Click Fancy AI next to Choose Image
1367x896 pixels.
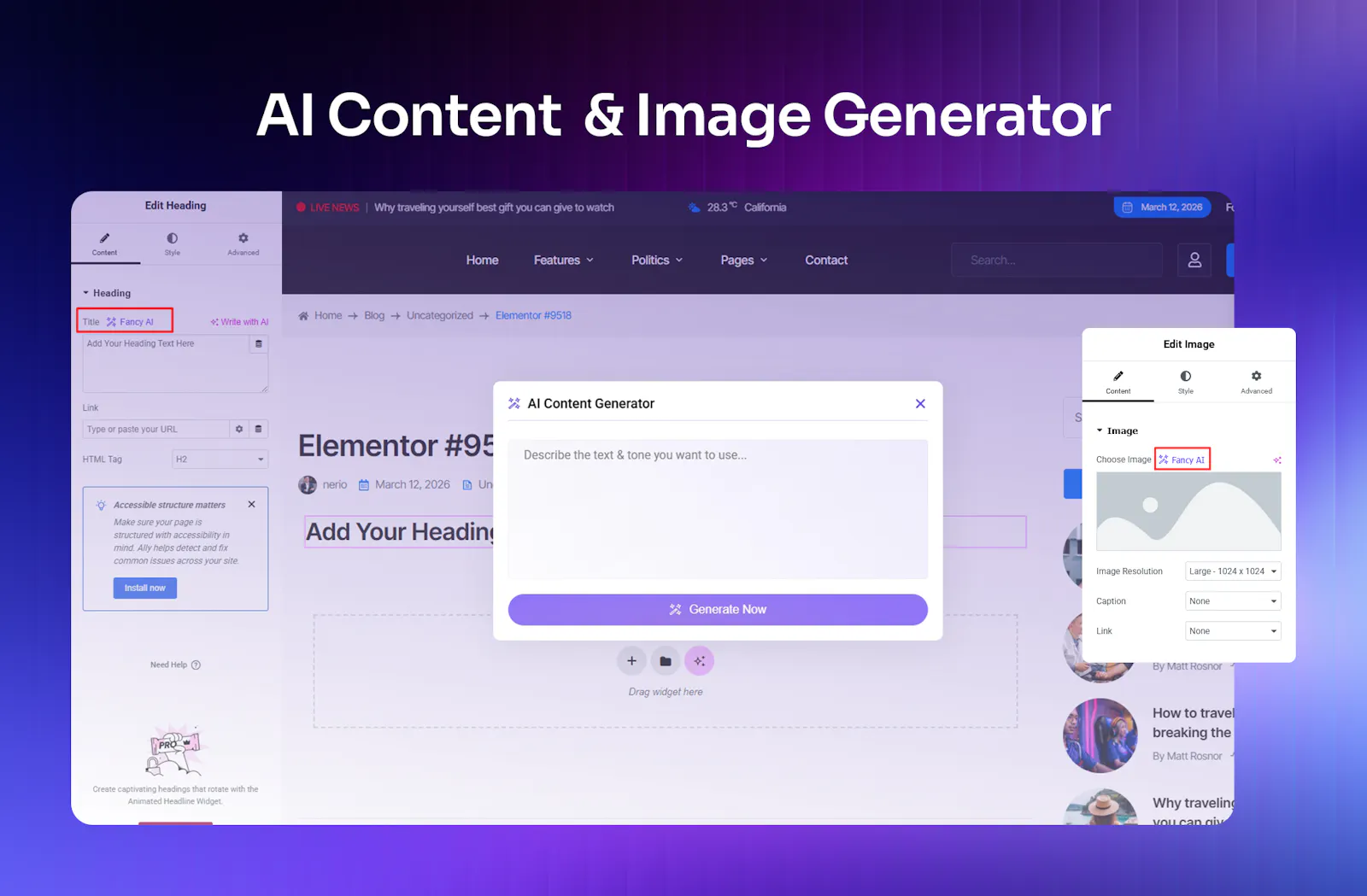point(1182,460)
